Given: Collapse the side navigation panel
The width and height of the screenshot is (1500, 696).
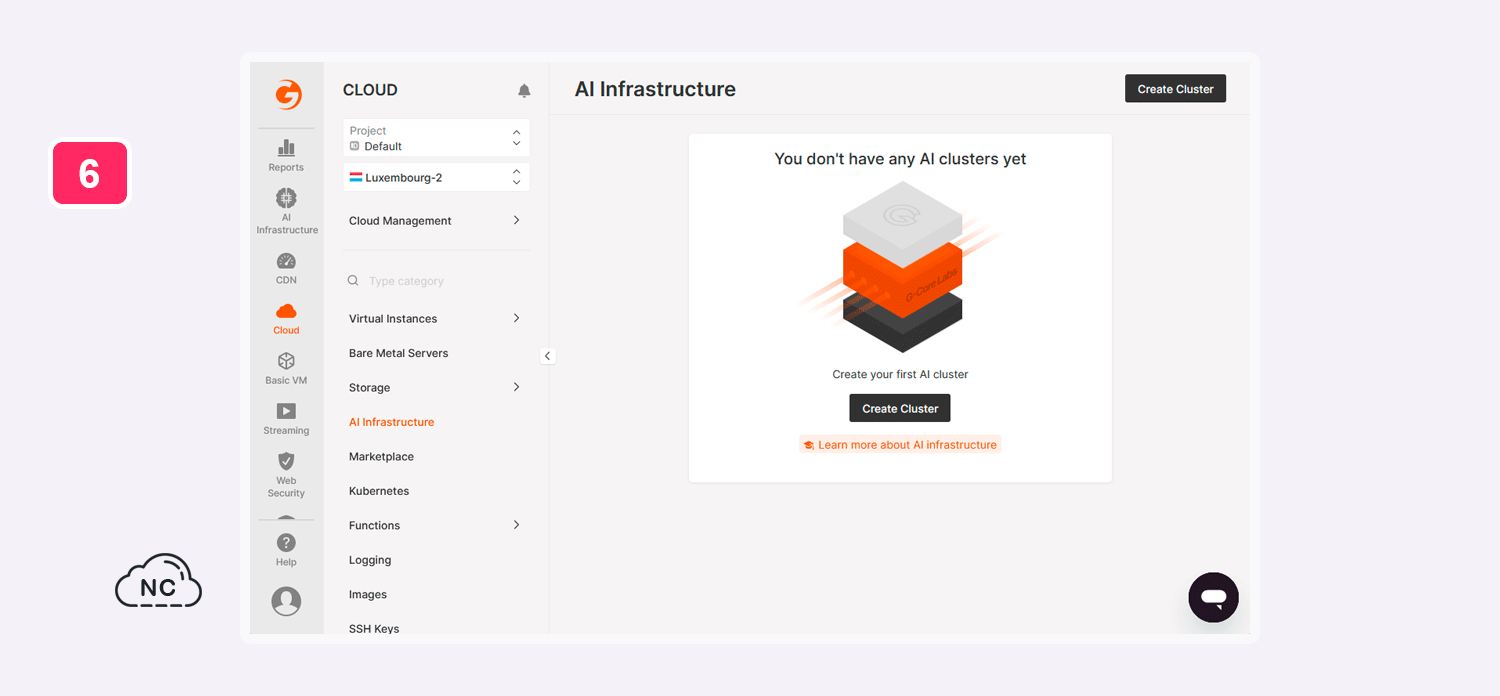Looking at the screenshot, I should coord(547,356).
